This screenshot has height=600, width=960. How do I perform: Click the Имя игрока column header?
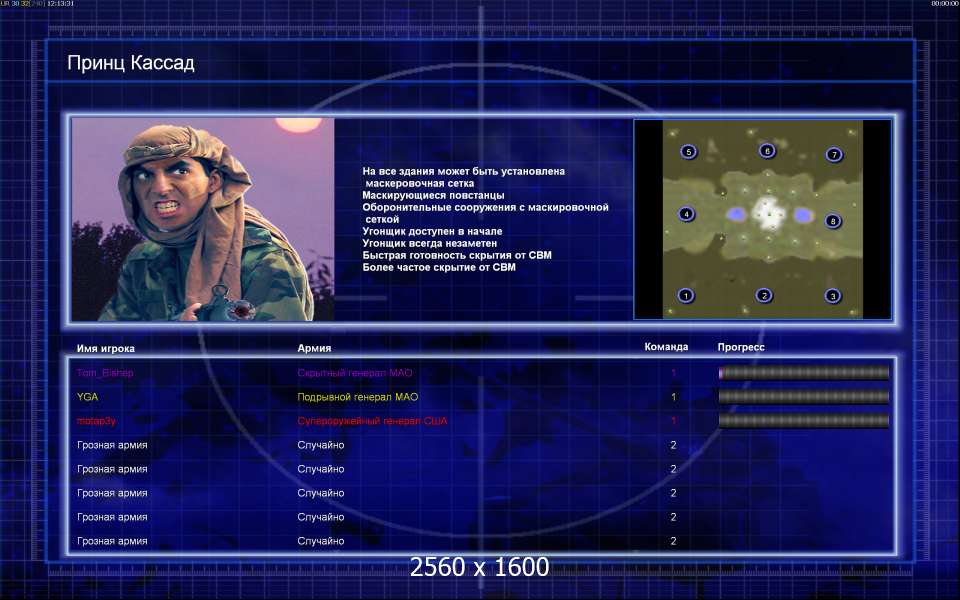click(106, 348)
